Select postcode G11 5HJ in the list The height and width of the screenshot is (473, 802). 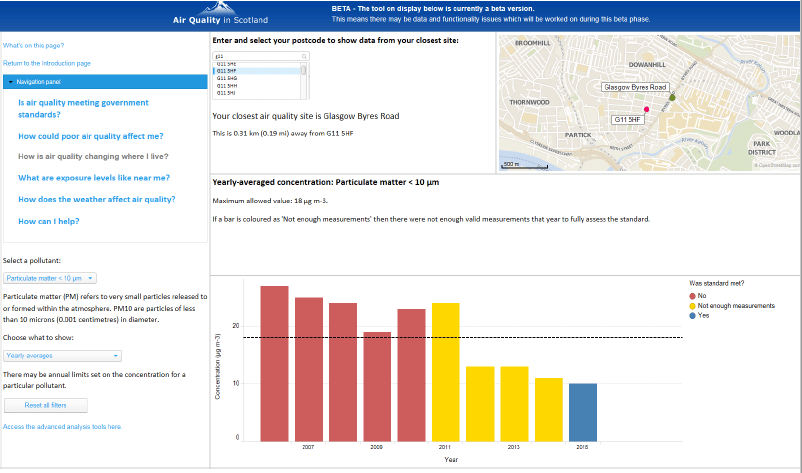pyautogui.click(x=257, y=93)
